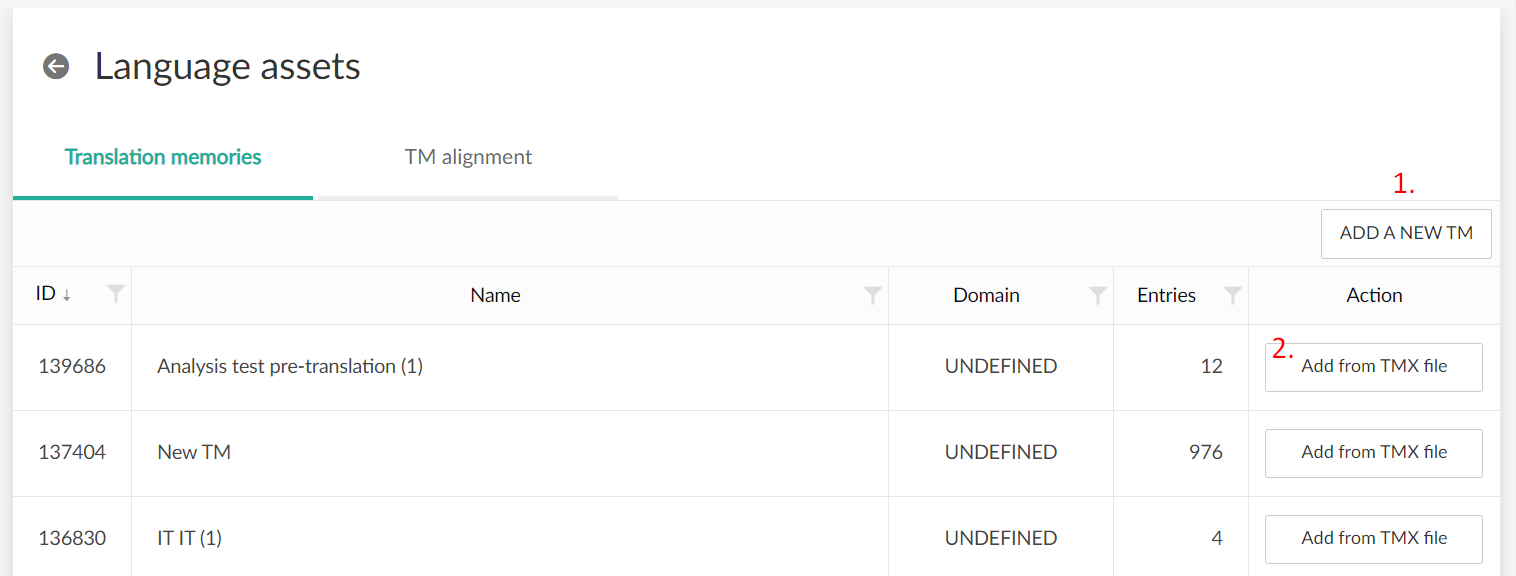Click the IT IT (1) name entry
1516x576 pixels.
tap(190, 537)
